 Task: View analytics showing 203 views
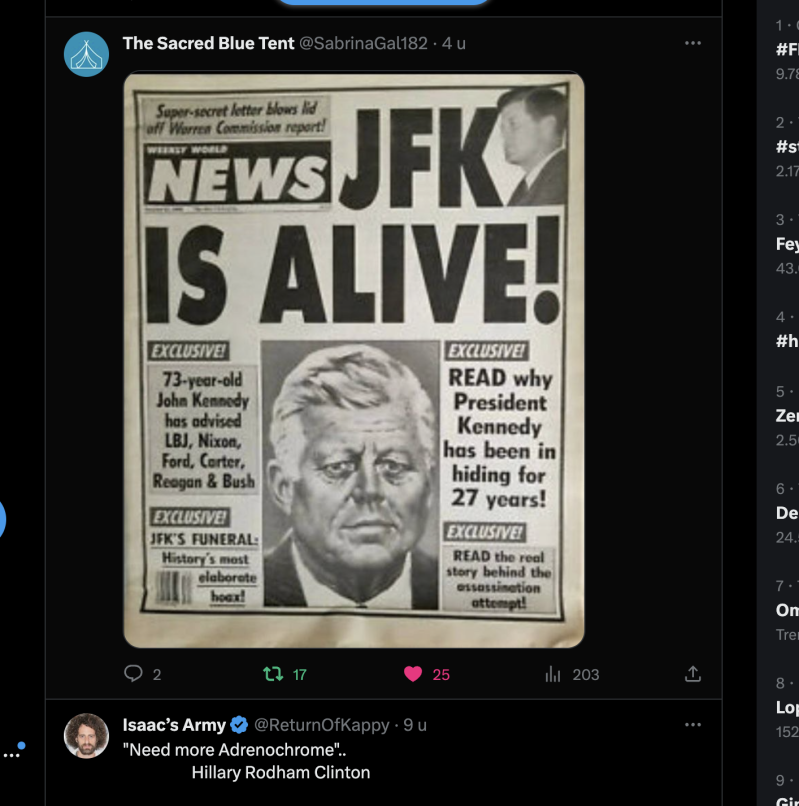tap(553, 674)
